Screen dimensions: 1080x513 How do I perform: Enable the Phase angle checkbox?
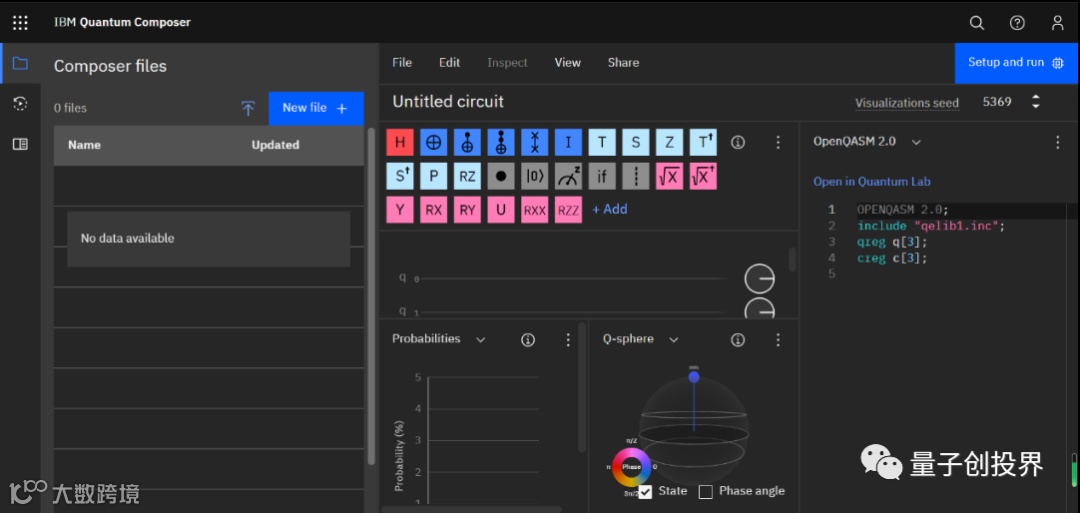click(x=705, y=492)
